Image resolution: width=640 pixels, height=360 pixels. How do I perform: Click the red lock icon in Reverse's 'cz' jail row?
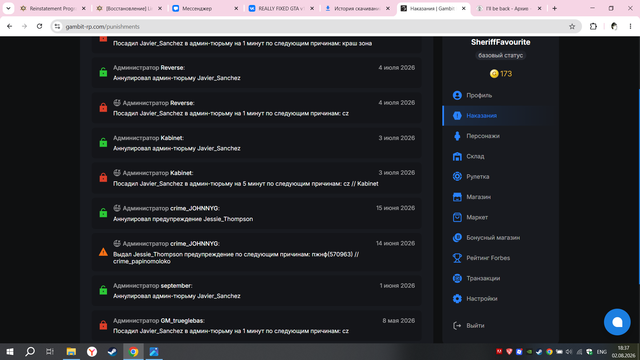click(103, 107)
